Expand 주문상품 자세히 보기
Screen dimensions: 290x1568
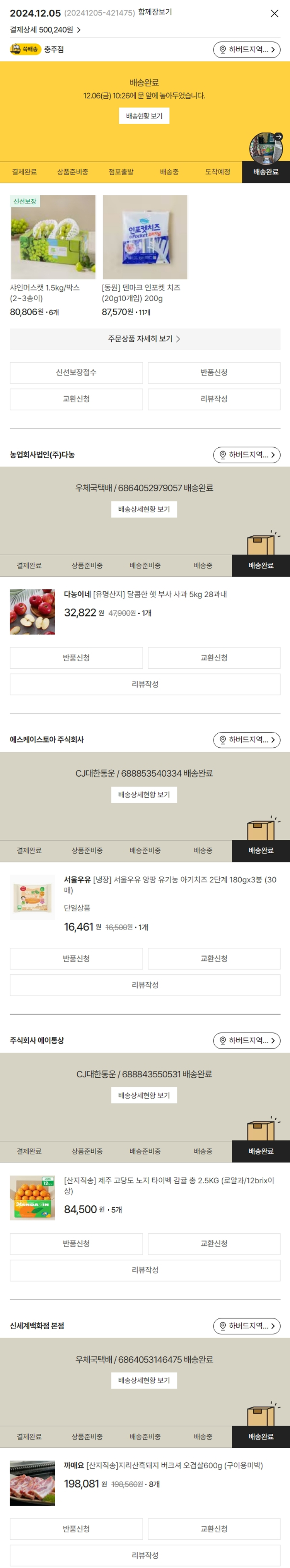click(x=145, y=339)
